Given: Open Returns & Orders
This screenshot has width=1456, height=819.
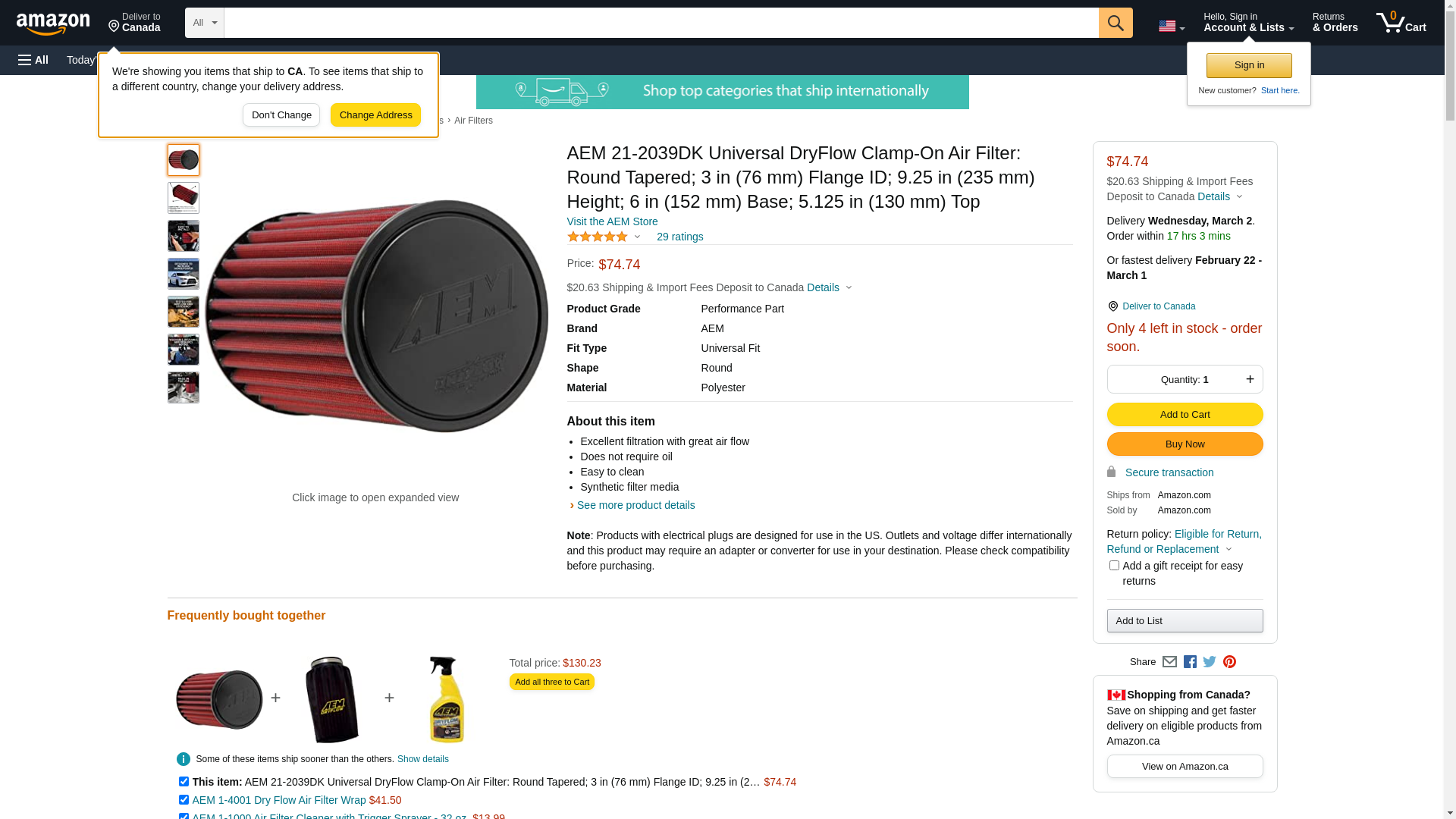Looking at the screenshot, I should point(1335,23).
